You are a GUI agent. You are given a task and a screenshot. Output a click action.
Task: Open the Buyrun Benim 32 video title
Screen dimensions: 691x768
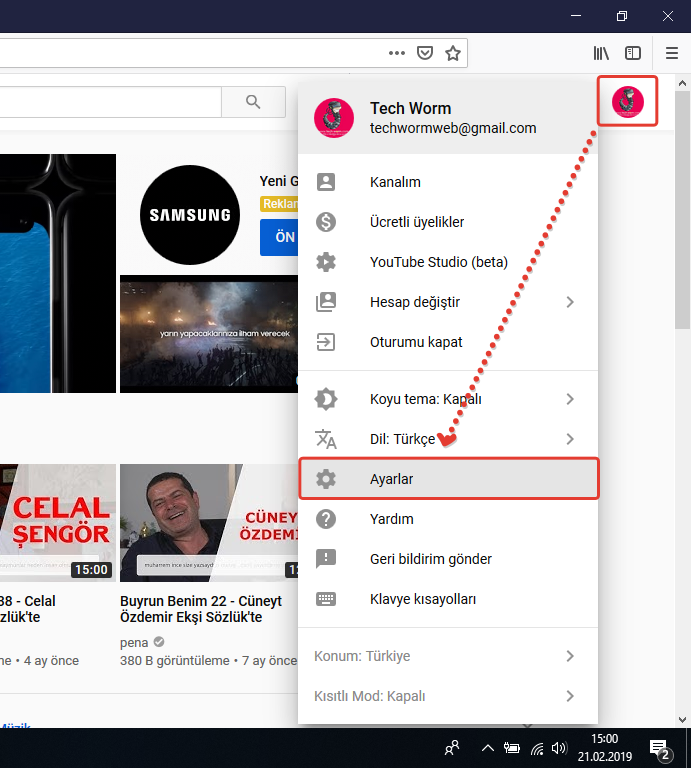click(201, 609)
